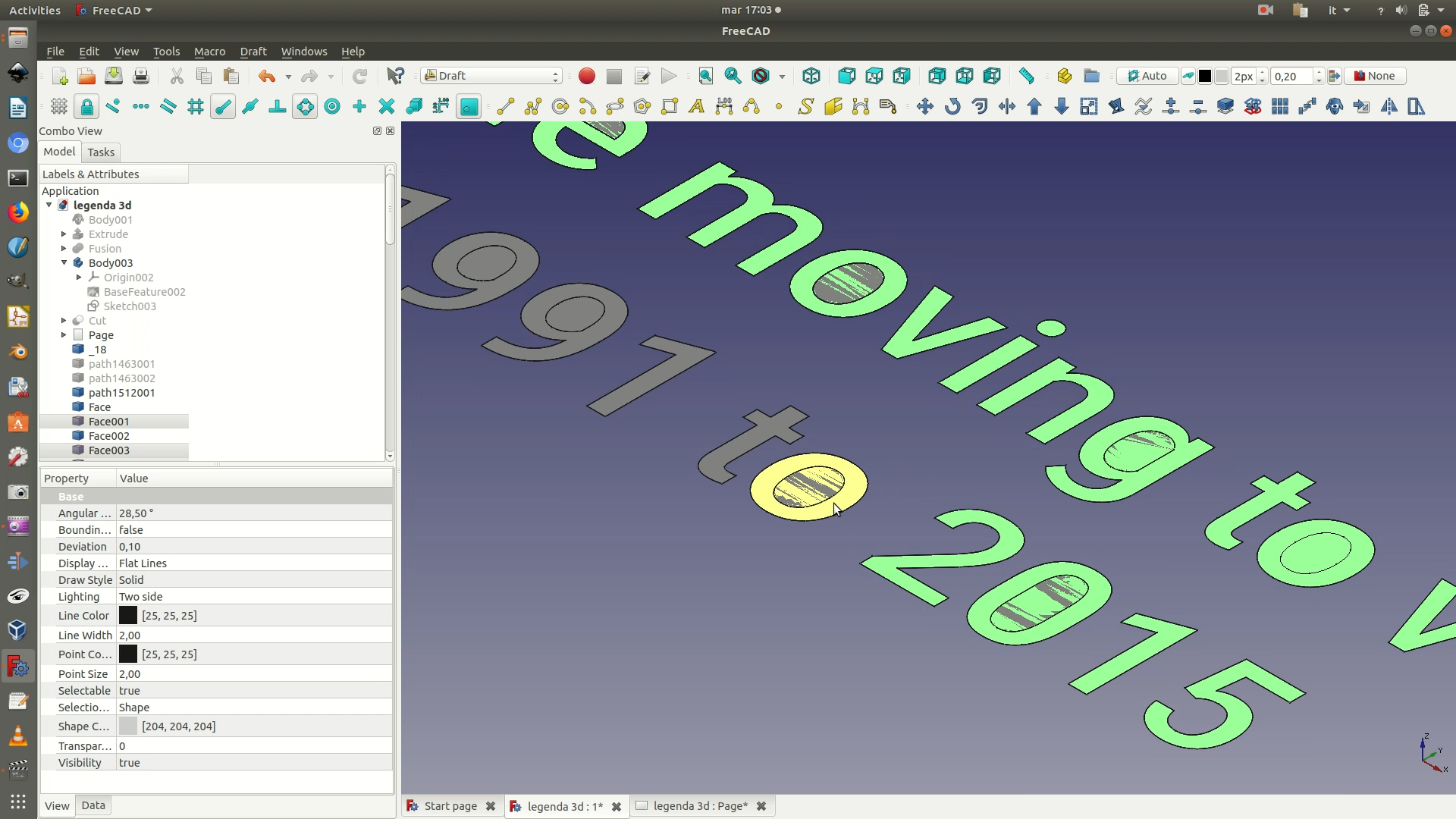
Task: Open the Draft workbench dropdown
Action: 491,76
